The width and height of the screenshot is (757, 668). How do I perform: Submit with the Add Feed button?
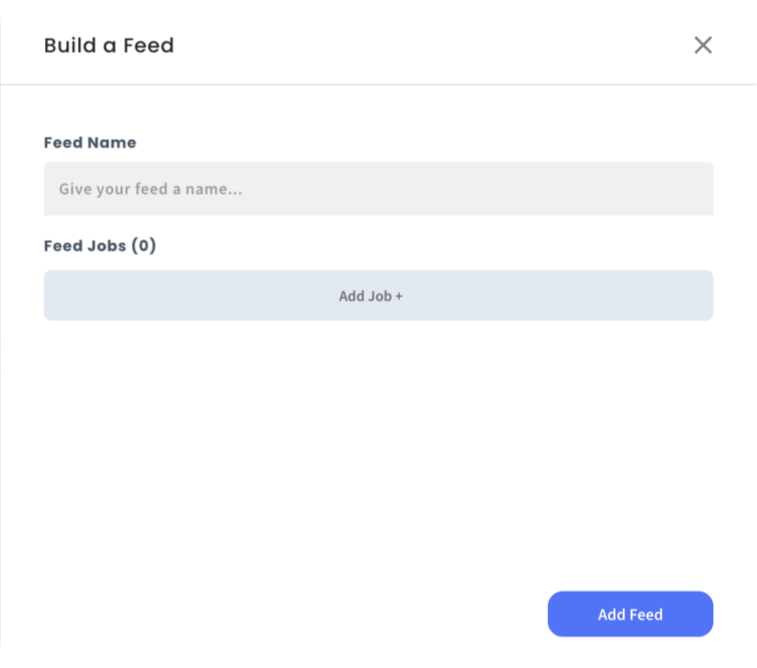pyautogui.click(x=630, y=614)
